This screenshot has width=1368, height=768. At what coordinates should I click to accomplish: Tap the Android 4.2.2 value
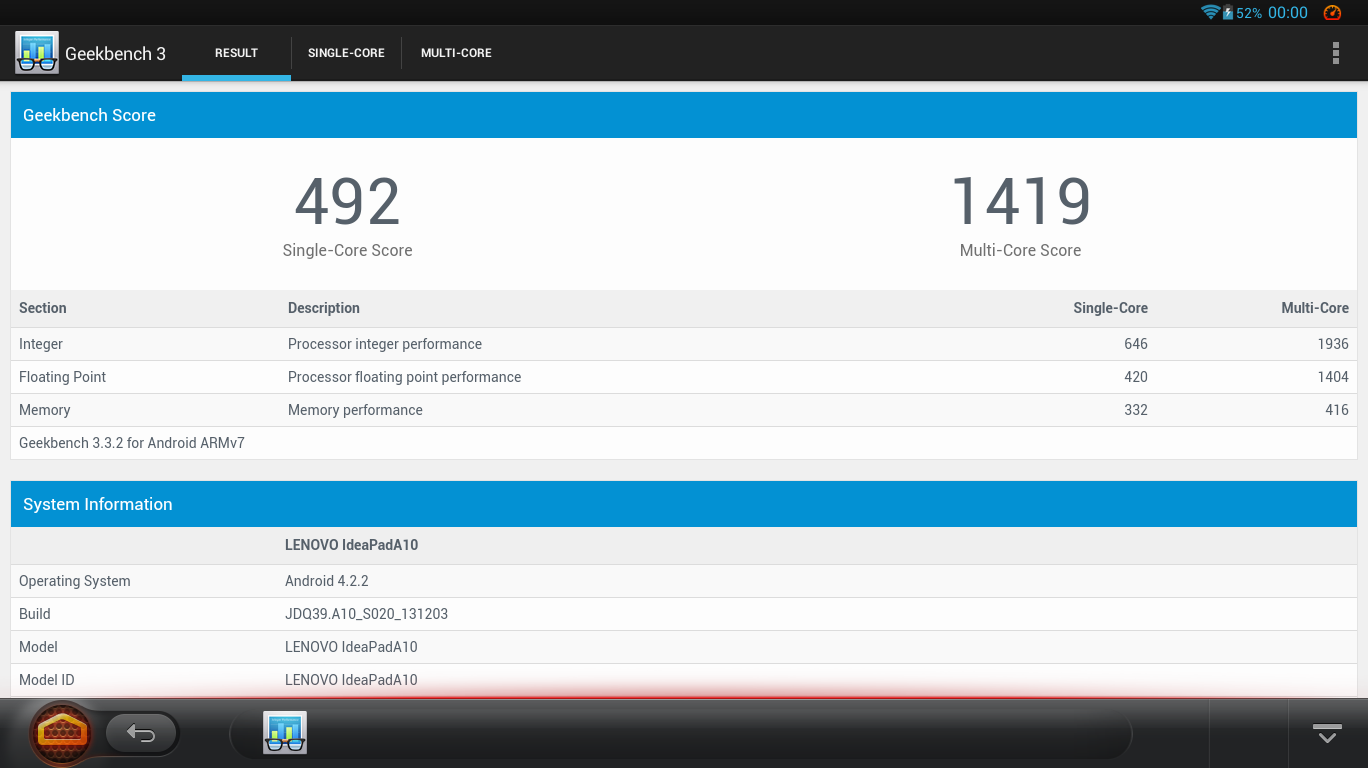(x=327, y=581)
